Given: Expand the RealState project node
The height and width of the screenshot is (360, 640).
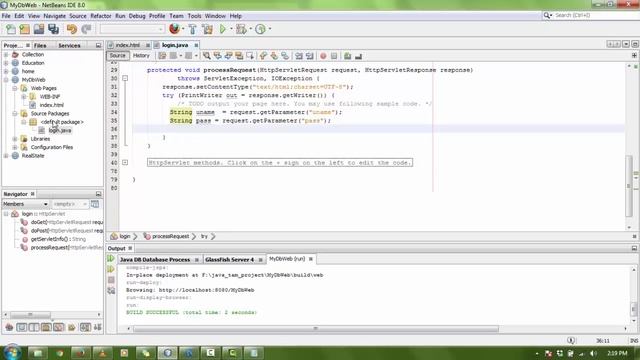Looking at the screenshot, I should (x=6, y=156).
